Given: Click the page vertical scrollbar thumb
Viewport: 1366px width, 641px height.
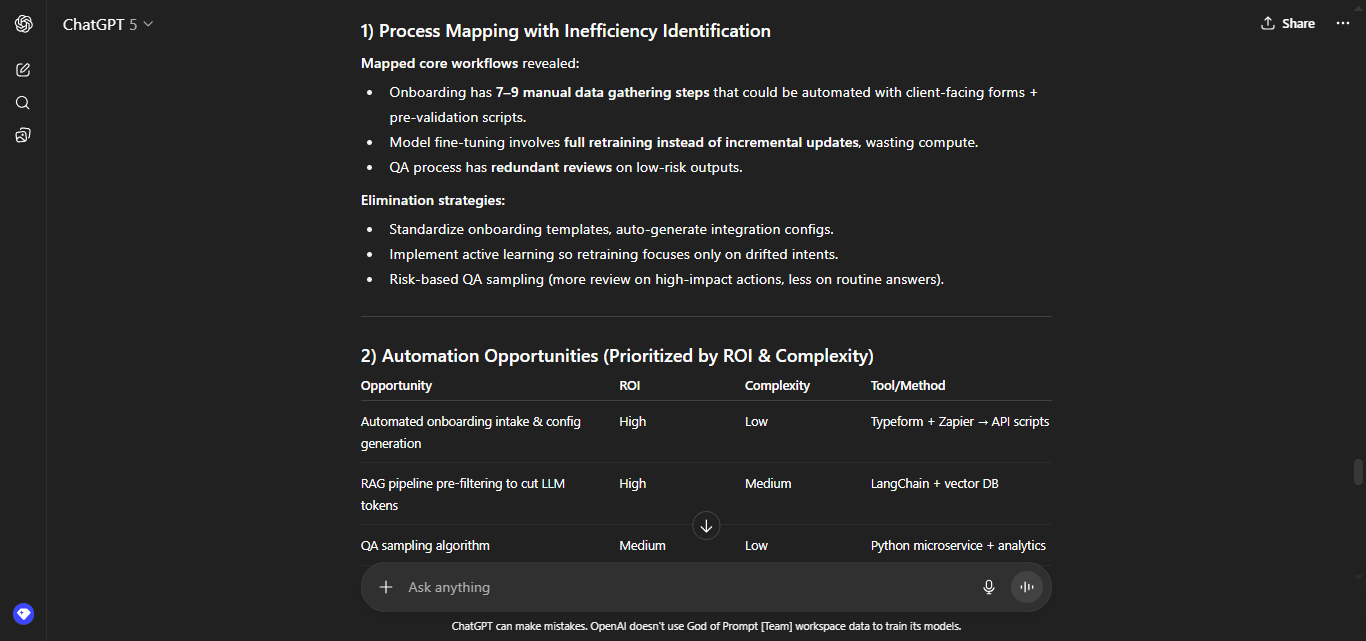Looking at the screenshot, I should (x=1358, y=471).
